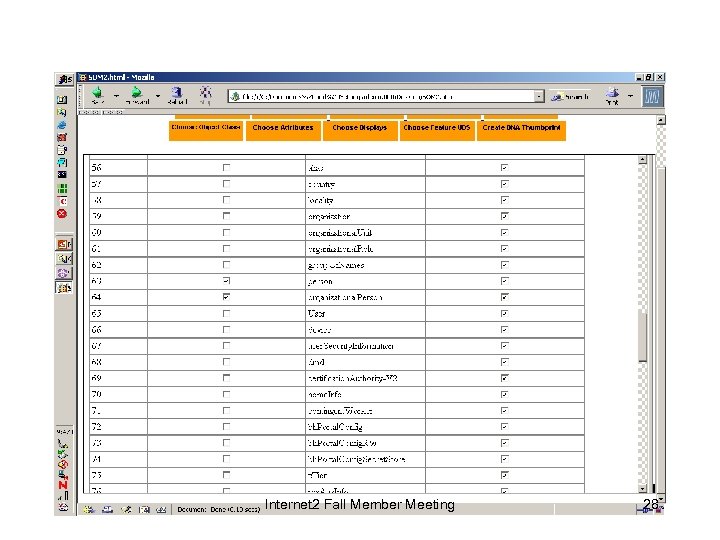Viewport: 720px width, 540px height.
Task: Click the outer page scrollbar up arrow
Action: (661, 120)
